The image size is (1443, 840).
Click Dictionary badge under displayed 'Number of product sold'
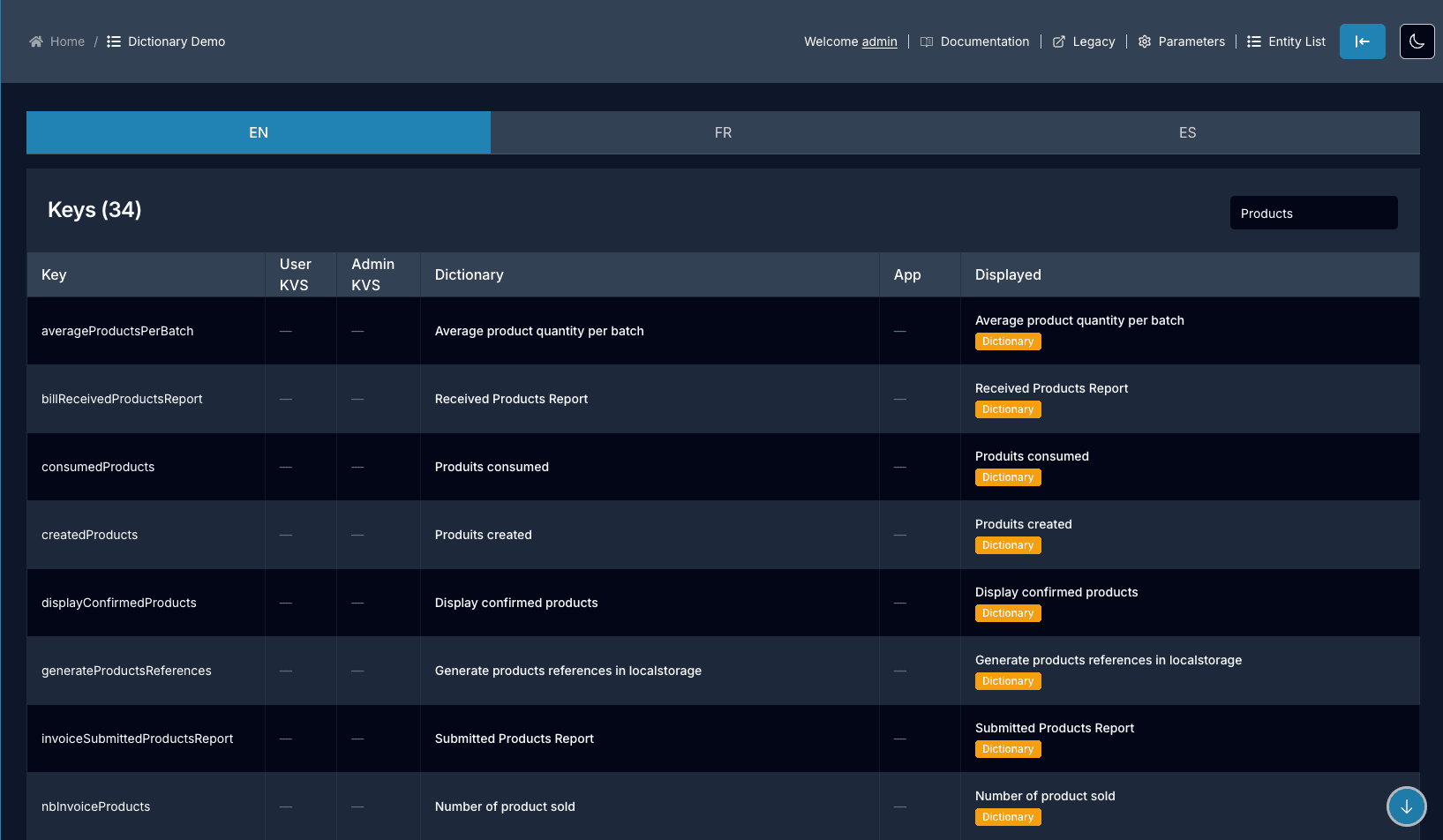pyautogui.click(x=1008, y=817)
